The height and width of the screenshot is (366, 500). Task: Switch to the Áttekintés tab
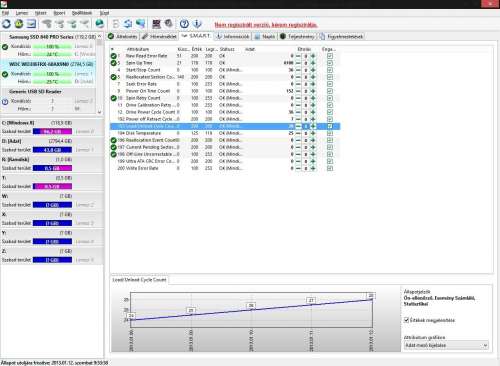pos(123,36)
